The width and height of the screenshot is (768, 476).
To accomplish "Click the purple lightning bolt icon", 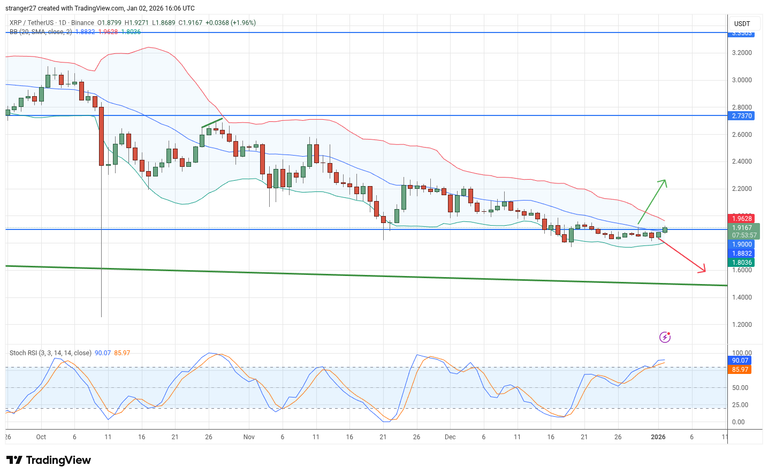I will pos(665,337).
